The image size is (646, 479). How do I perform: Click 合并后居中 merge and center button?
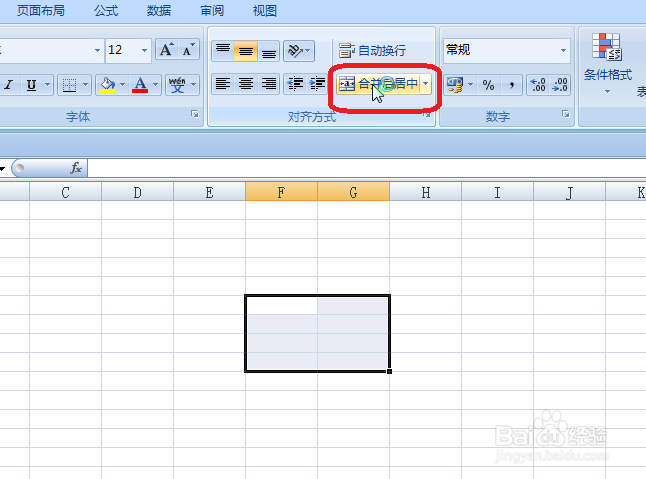[x=378, y=84]
